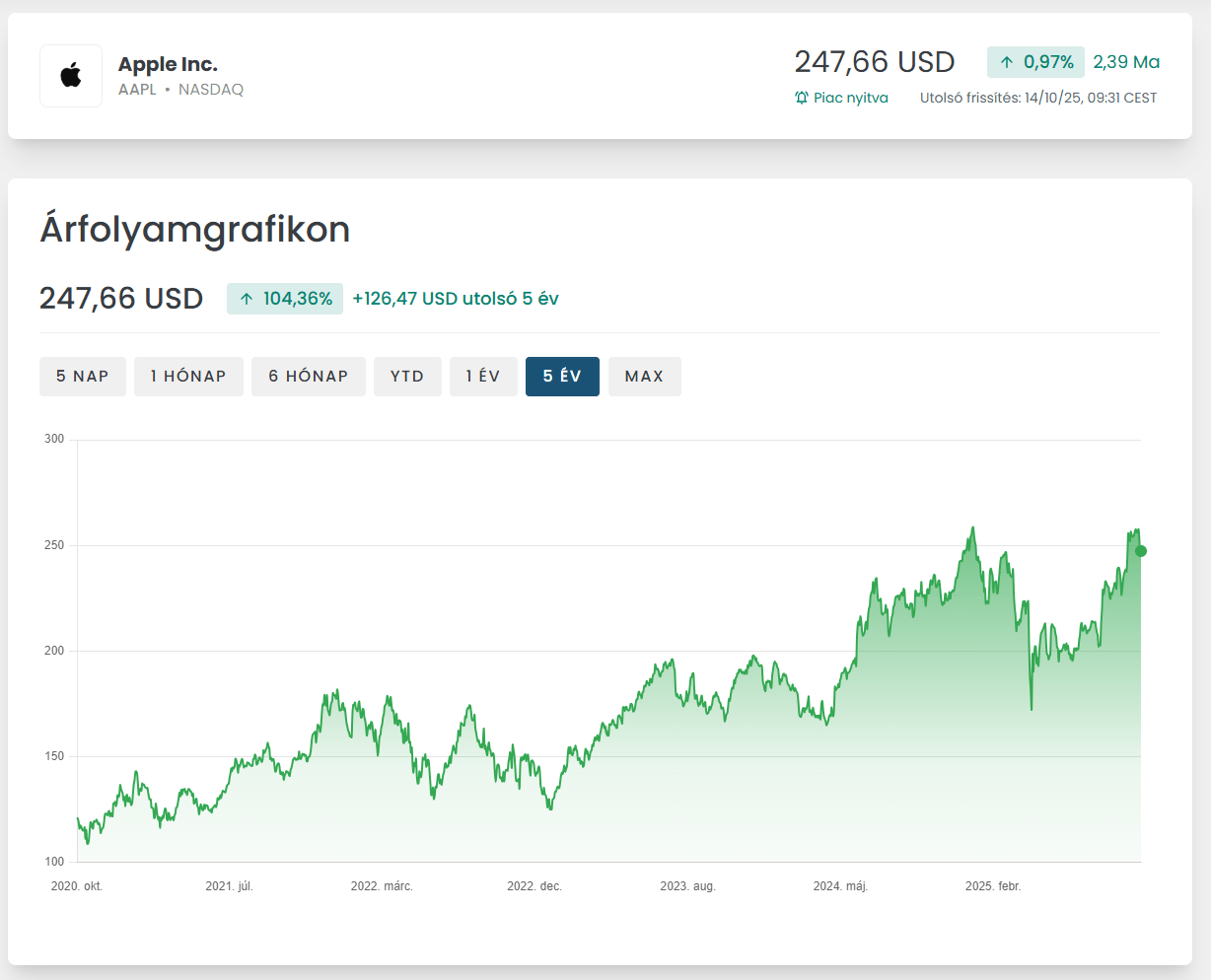Click the Utolsó frissítés timestamp text

click(x=1037, y=98)
